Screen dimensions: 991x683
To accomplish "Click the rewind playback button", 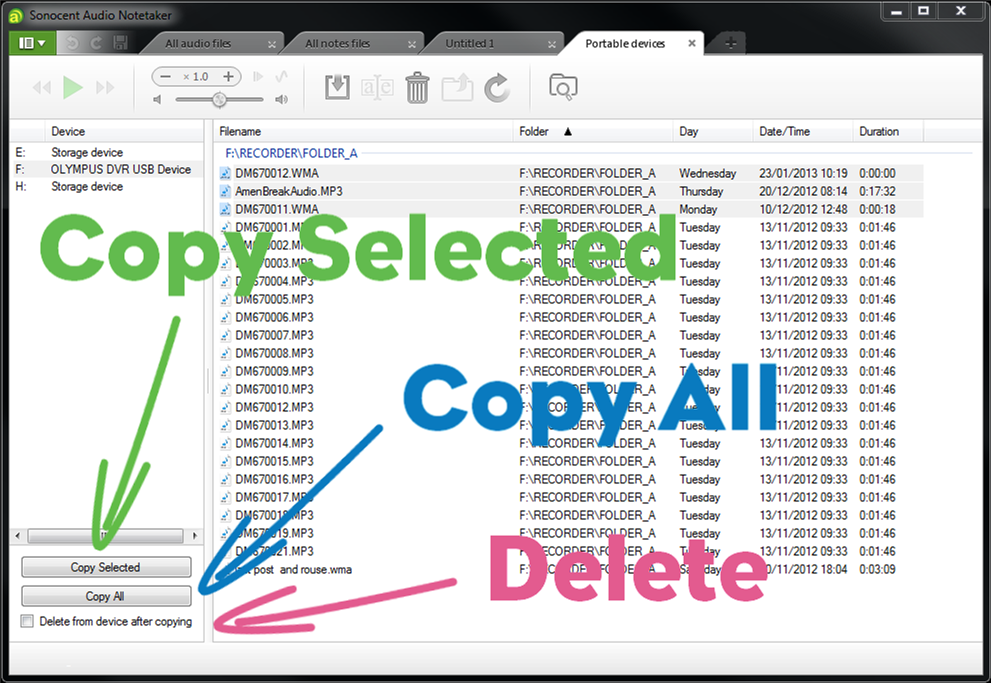I will pos(42,87).
